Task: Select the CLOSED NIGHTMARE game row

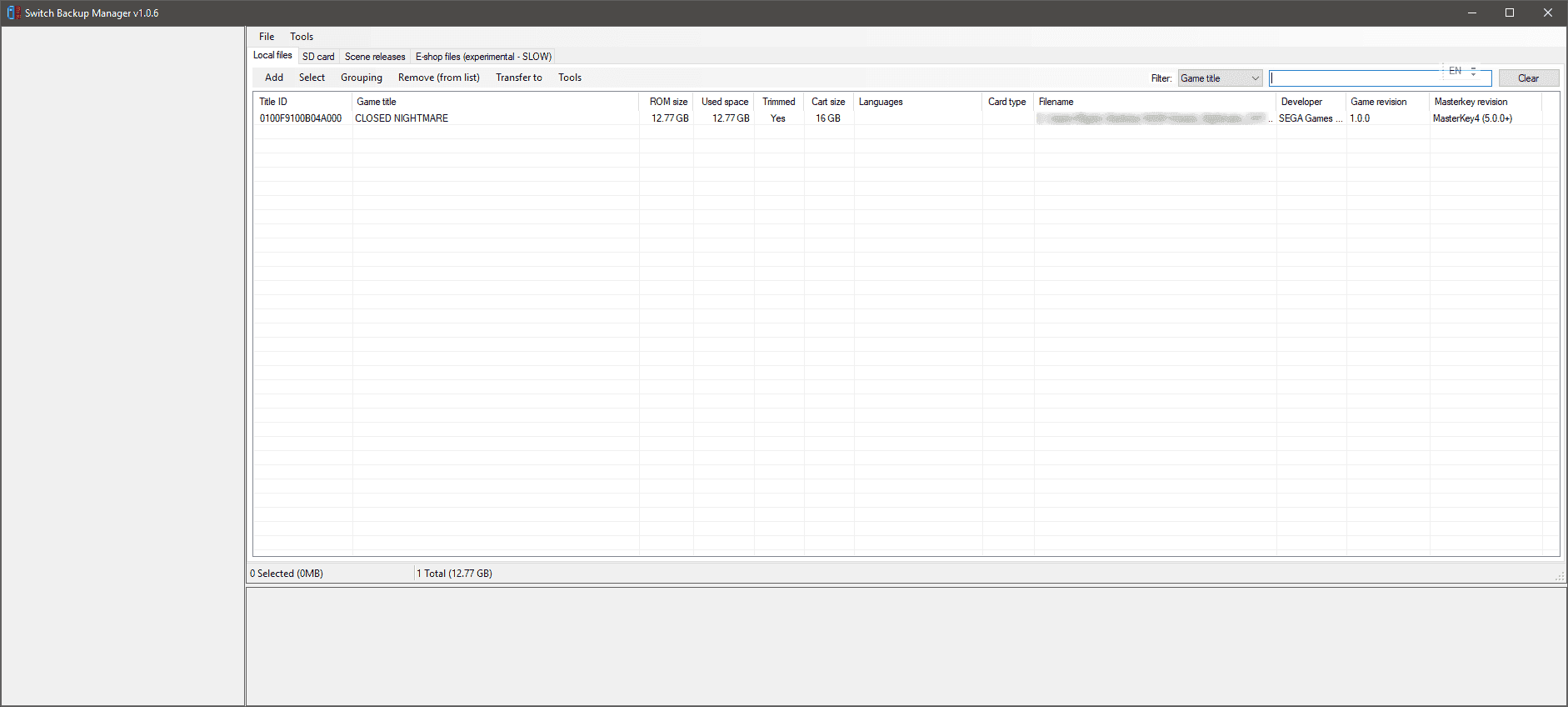Action: [x=906, y=118]
